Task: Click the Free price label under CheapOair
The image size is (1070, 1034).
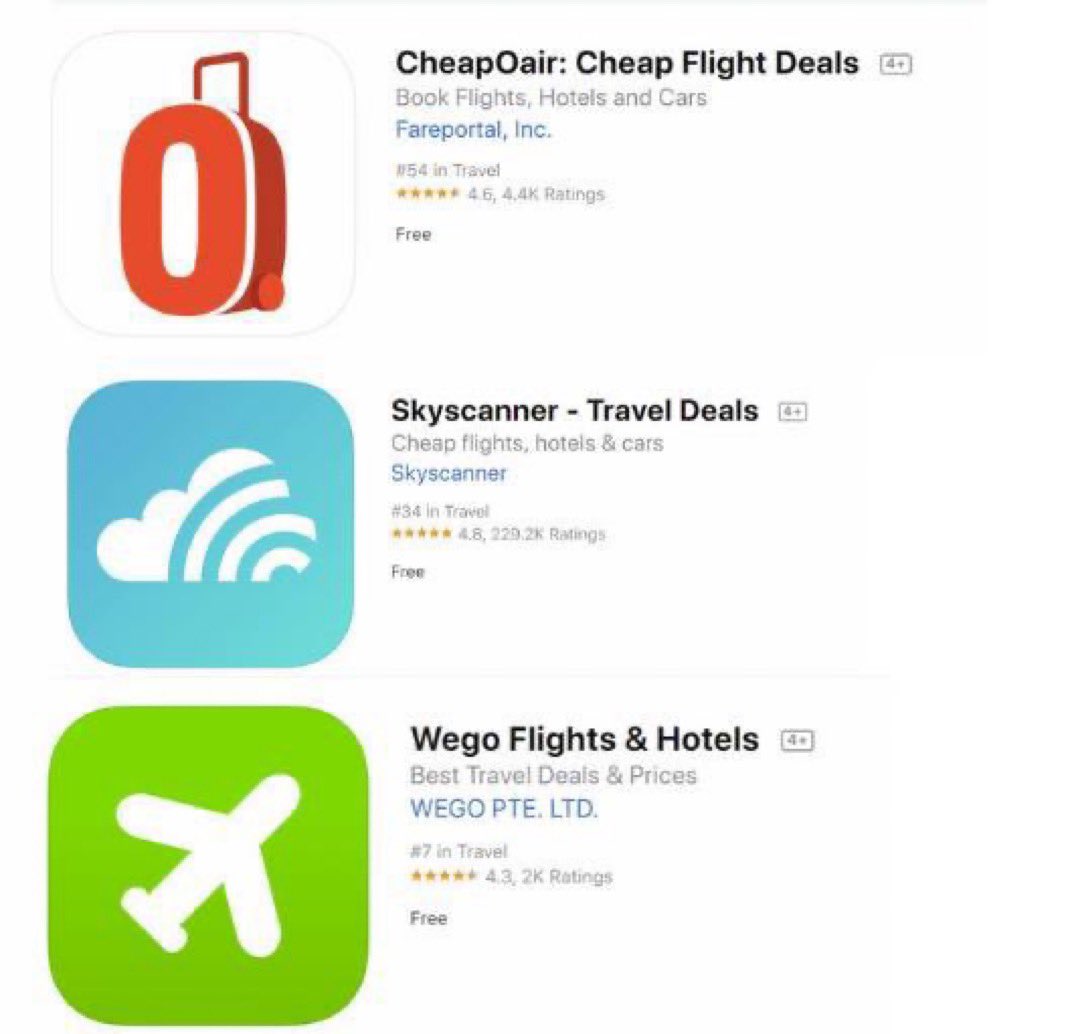Action: pyautogui.click(x=414, y=234)
